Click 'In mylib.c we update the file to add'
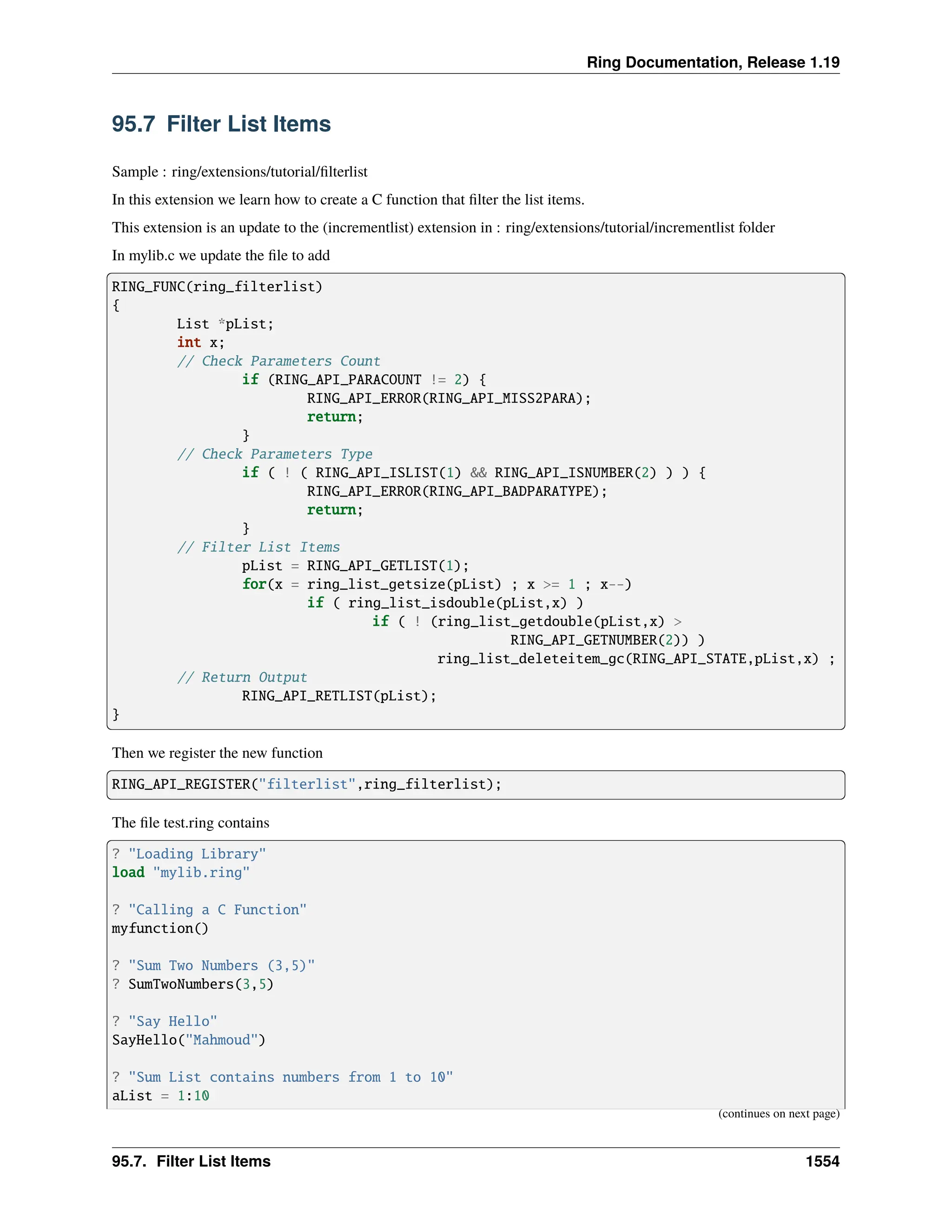This screenshot has height=1232, width=952. pyautogui.click(x=221, y=256)
